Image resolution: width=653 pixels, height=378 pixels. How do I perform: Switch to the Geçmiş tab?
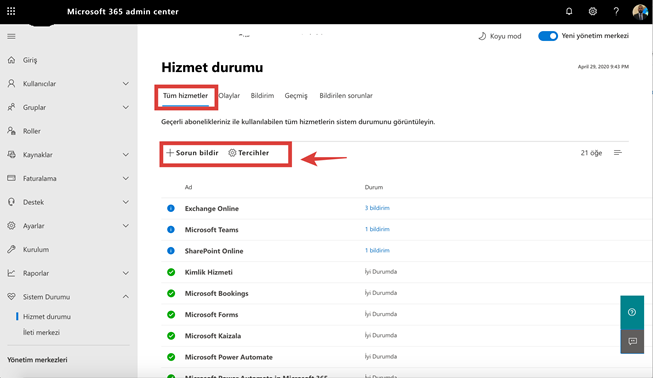point(296,96)
